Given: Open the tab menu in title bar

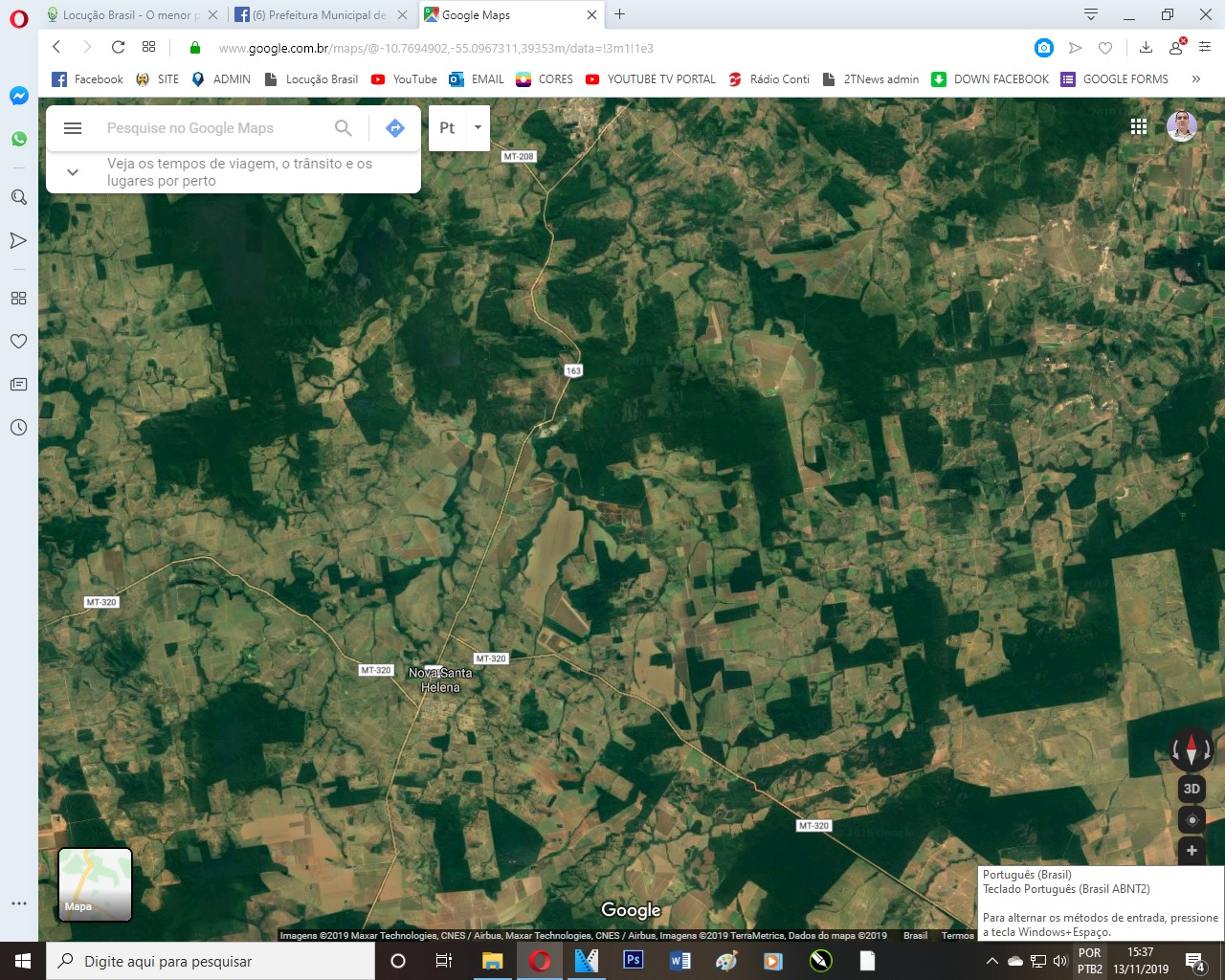Looking at the screenshot, I should (x=1090, y=14).
